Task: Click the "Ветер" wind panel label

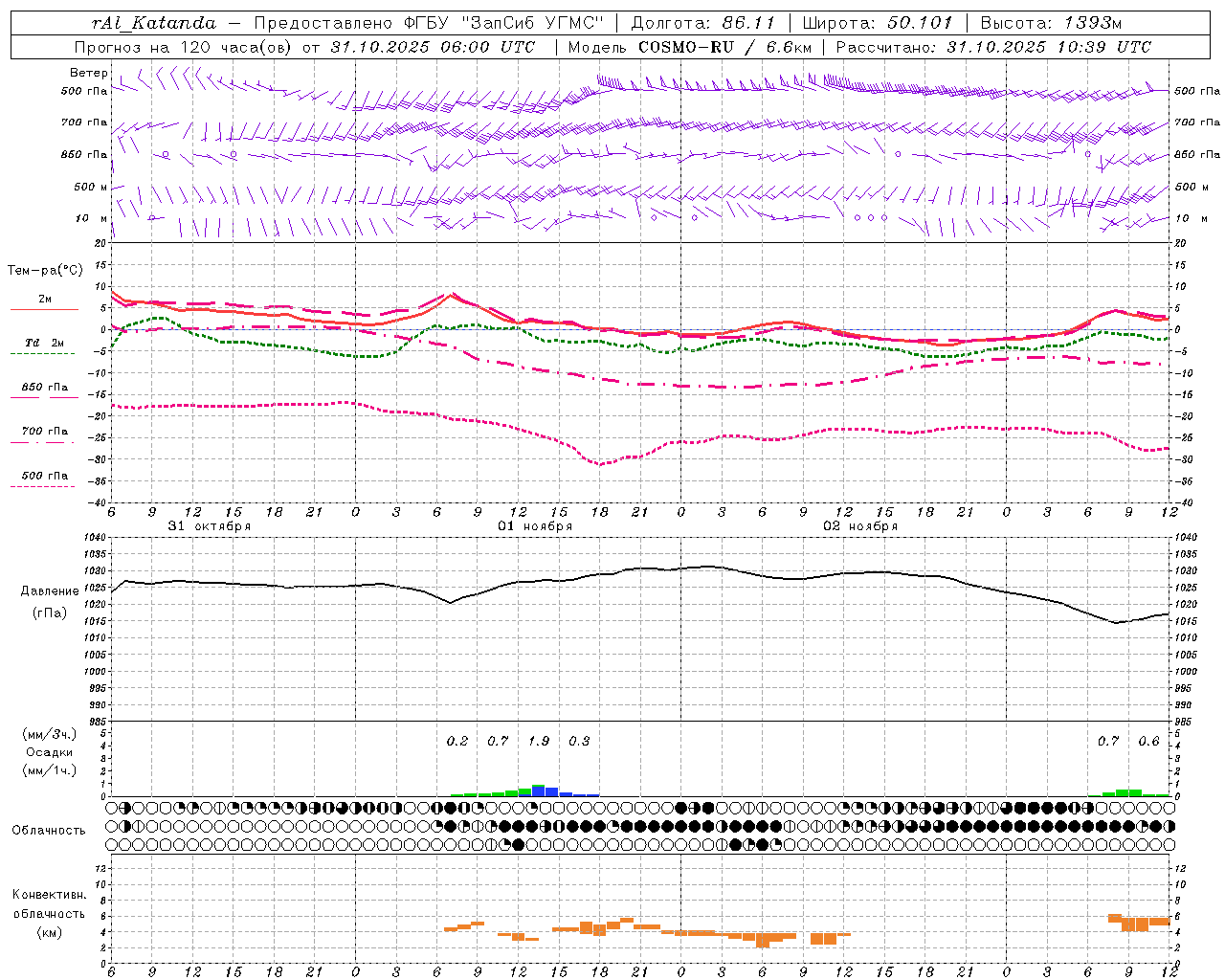Action: pos(88,73)
